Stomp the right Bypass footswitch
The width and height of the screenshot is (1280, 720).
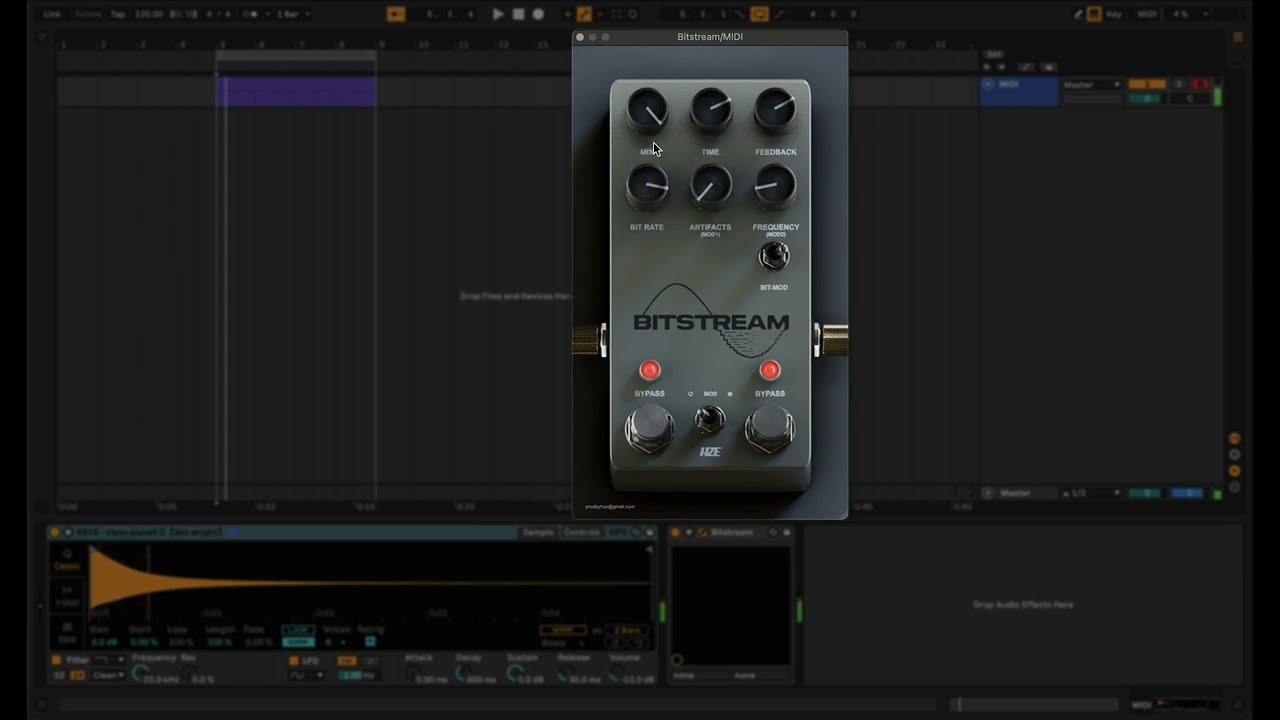tap(769, 430)
